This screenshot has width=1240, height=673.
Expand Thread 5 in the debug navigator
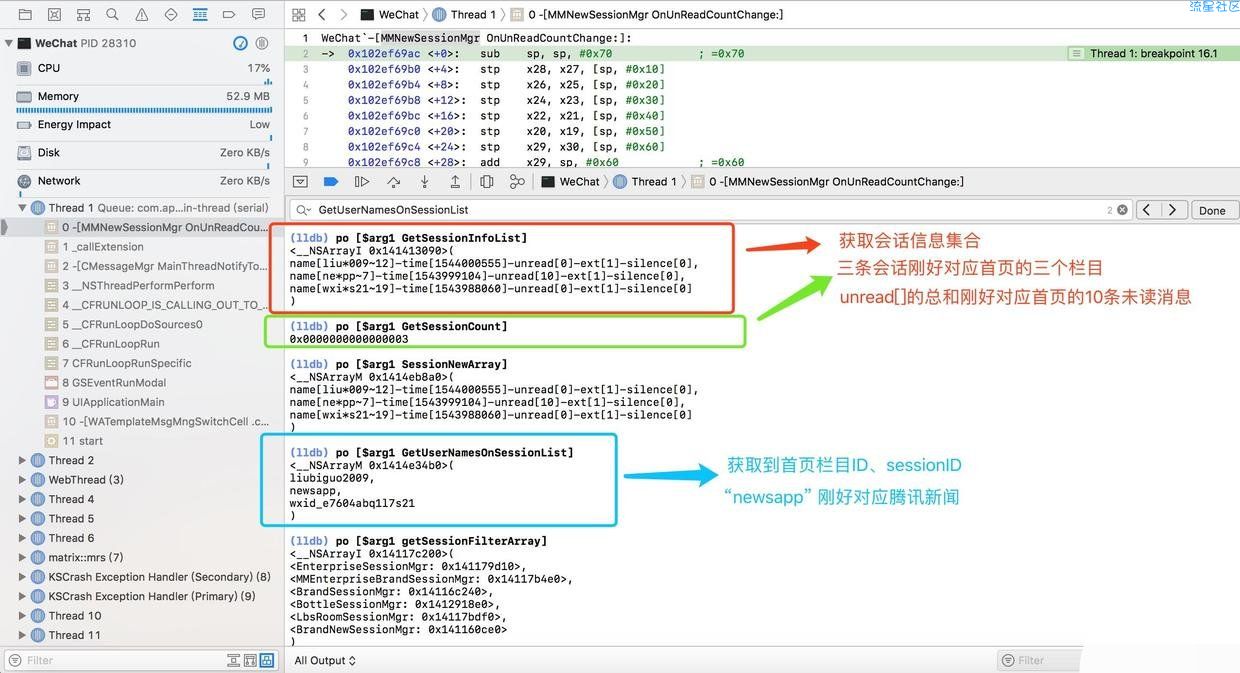click(x=23, y=519)
